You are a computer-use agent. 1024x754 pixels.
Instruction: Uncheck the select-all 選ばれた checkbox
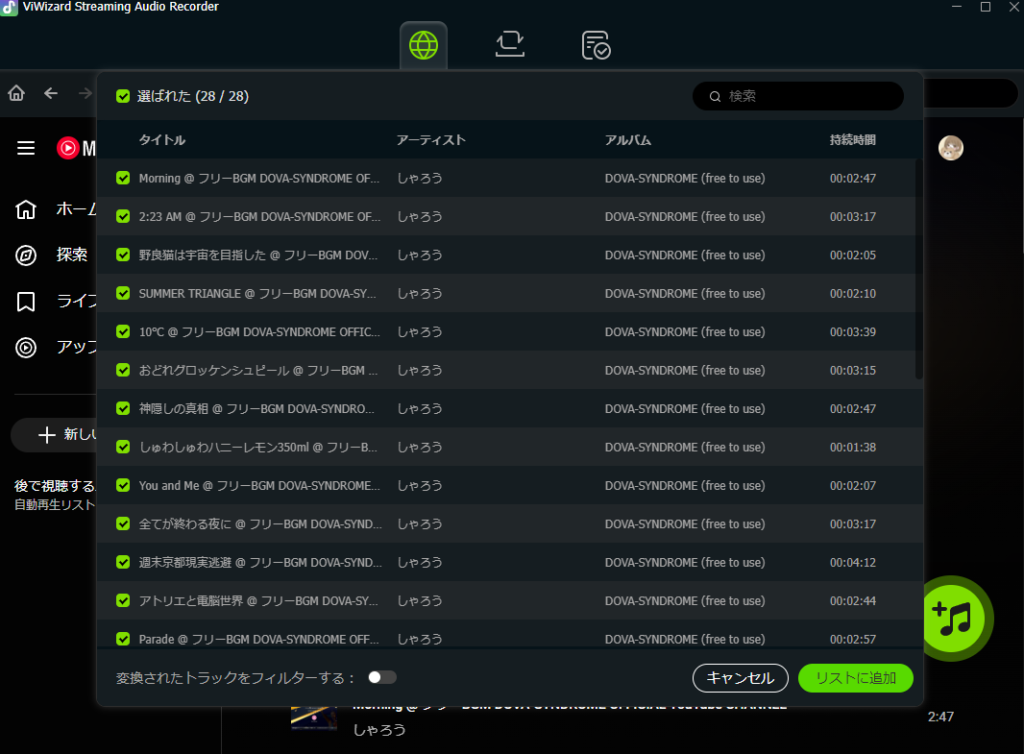(123, 97)
